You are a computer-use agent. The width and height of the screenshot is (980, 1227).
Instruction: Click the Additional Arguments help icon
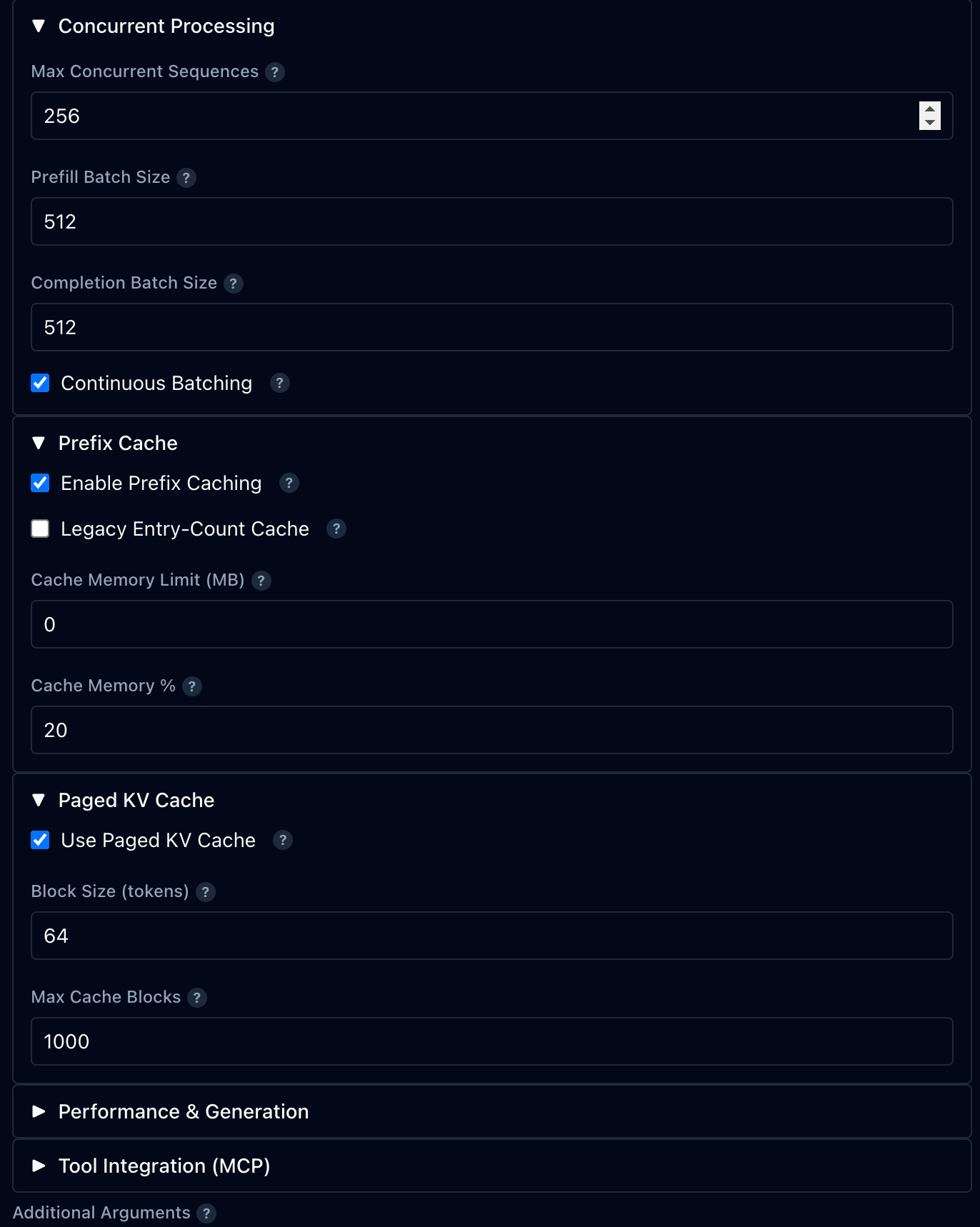pyautogui.click(x=206, y=1213)
